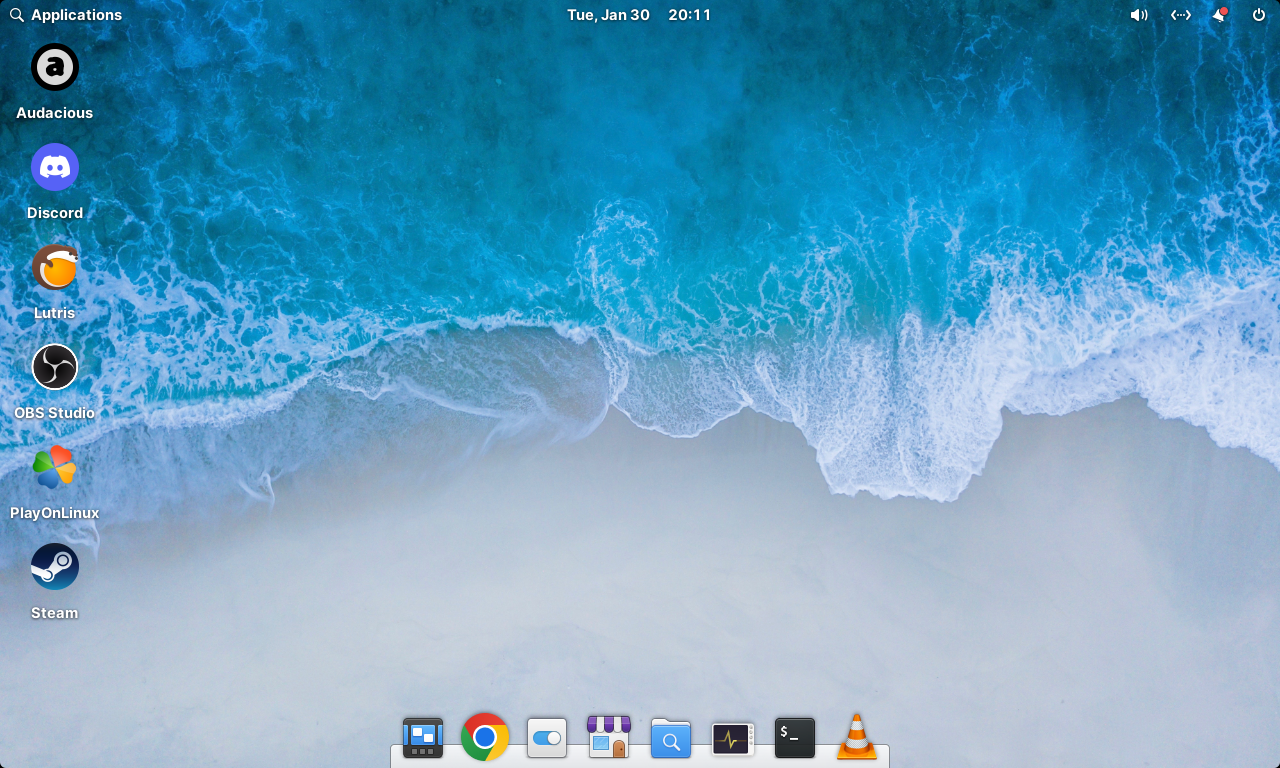
Task: Launch Google Chrome from the dock
Action: point(485,738)
